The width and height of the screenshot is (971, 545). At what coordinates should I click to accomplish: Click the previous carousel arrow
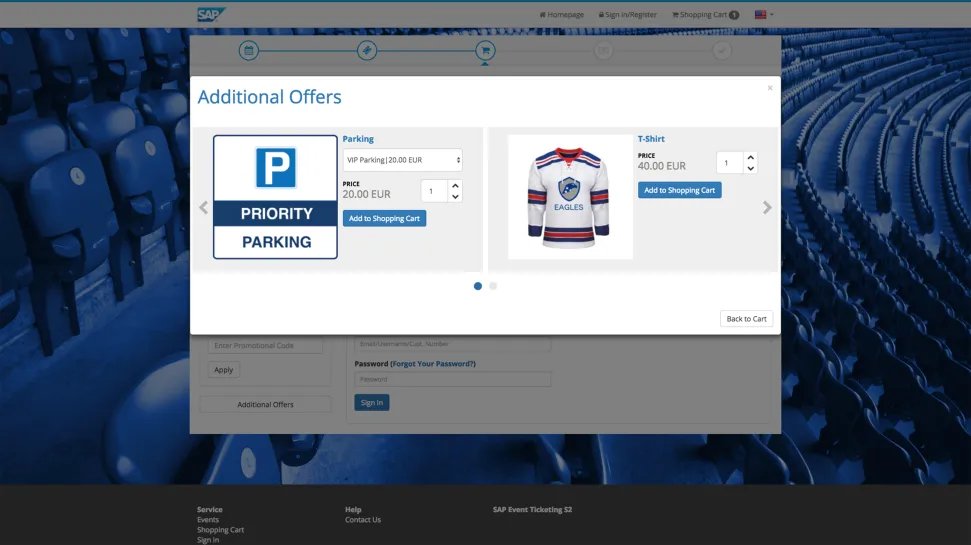tap(204, 208)
